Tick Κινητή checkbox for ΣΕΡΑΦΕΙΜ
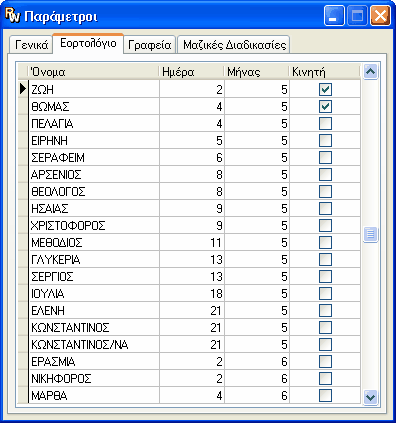396x423 pixels. (325, 157)
